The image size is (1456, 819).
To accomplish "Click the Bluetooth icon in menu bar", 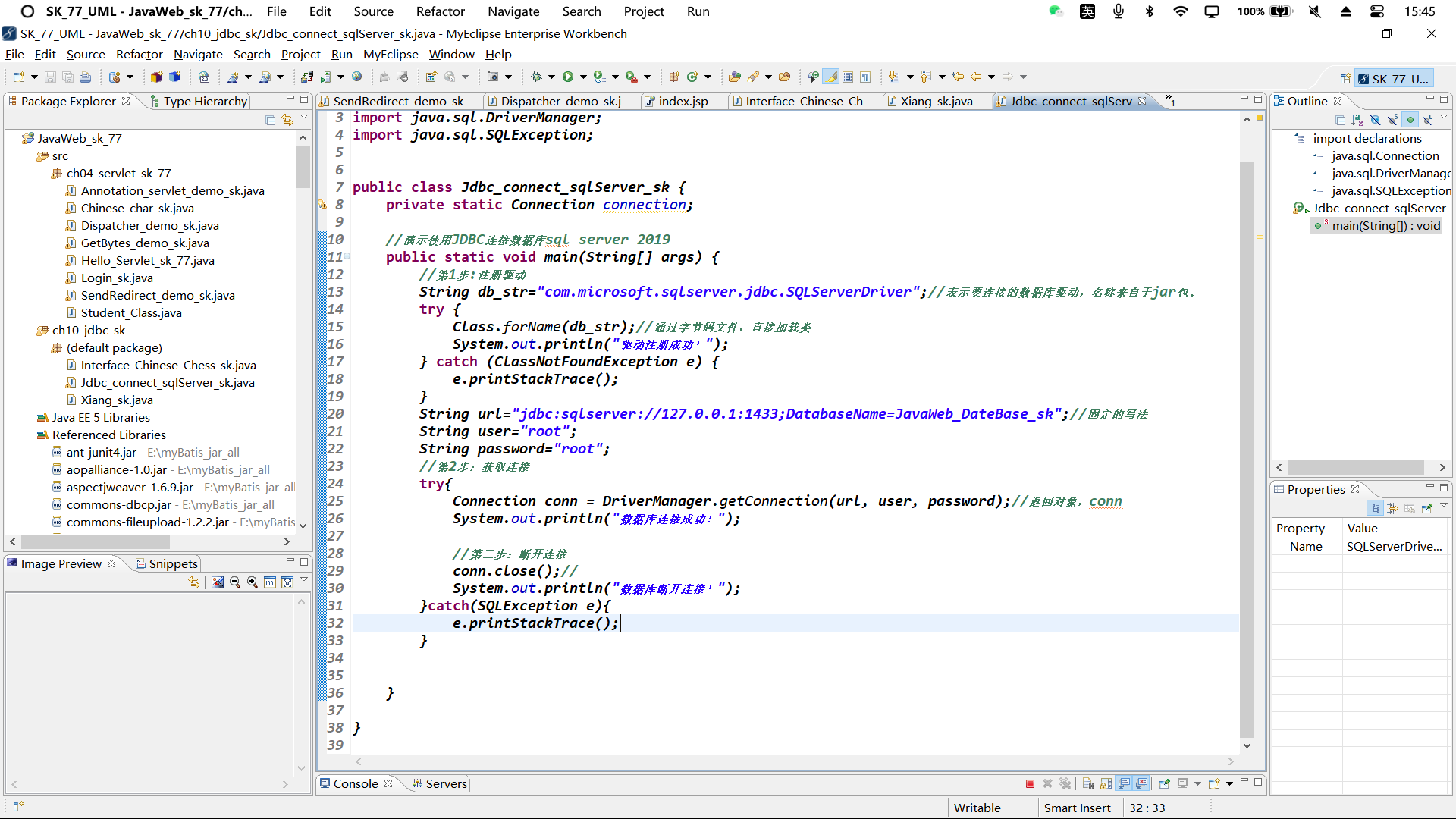I will 1150,11.
